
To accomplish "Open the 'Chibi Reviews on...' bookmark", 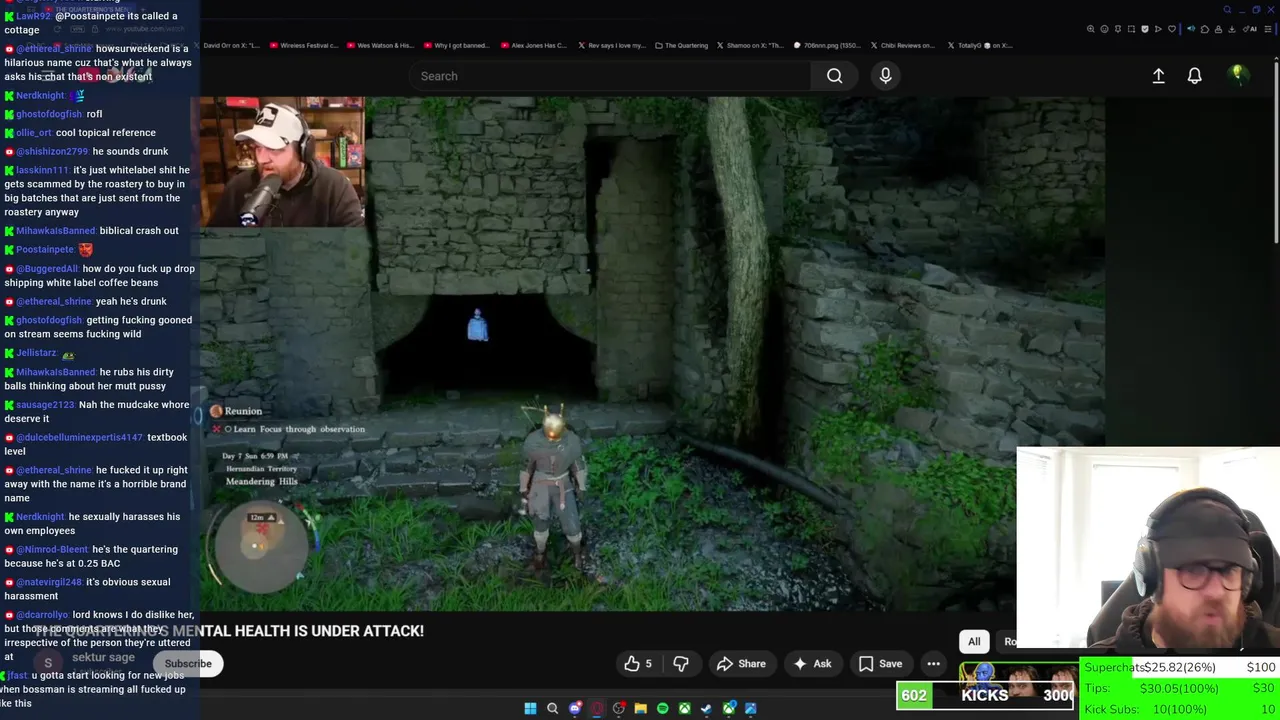I will (x=903, y=45).
